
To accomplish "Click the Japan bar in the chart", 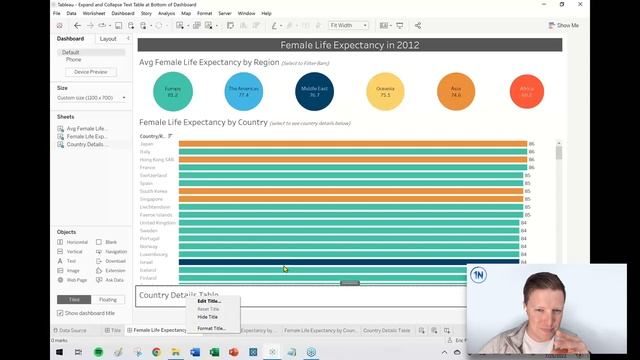I will click(353, 144).
